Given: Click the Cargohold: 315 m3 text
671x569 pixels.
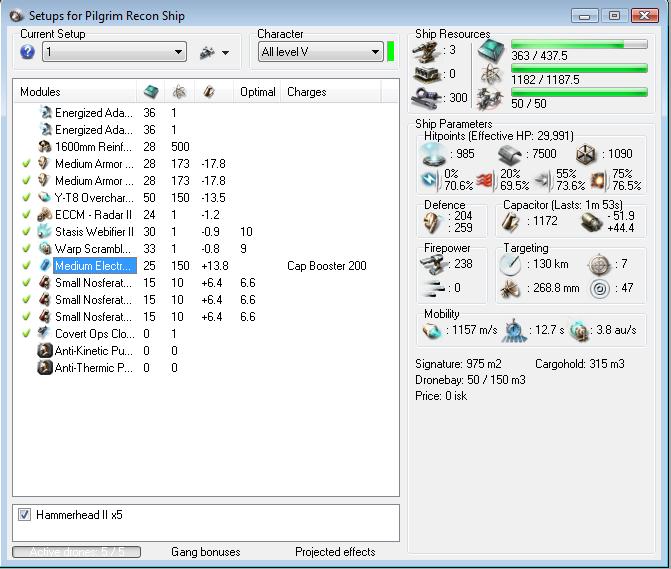Looking at the screenshot, I should coord(579,364).
